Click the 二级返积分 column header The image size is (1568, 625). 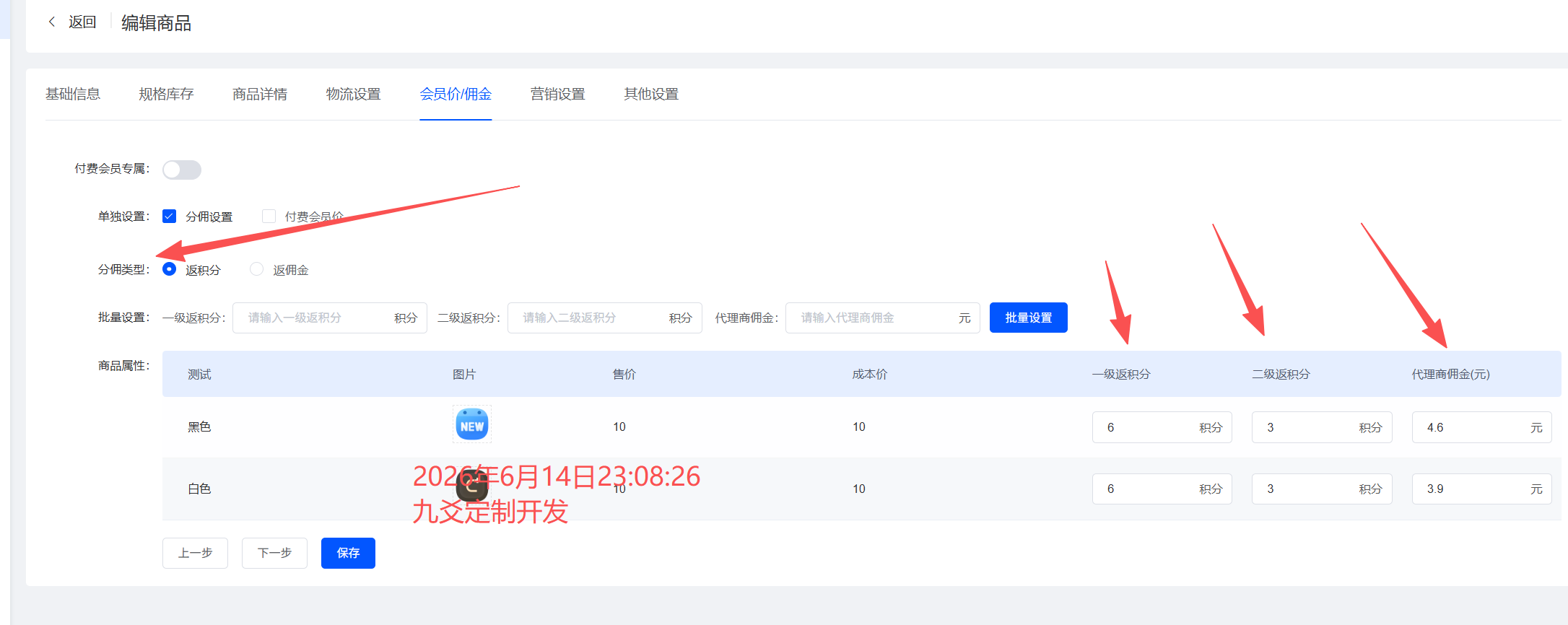tap(1281, 374)
